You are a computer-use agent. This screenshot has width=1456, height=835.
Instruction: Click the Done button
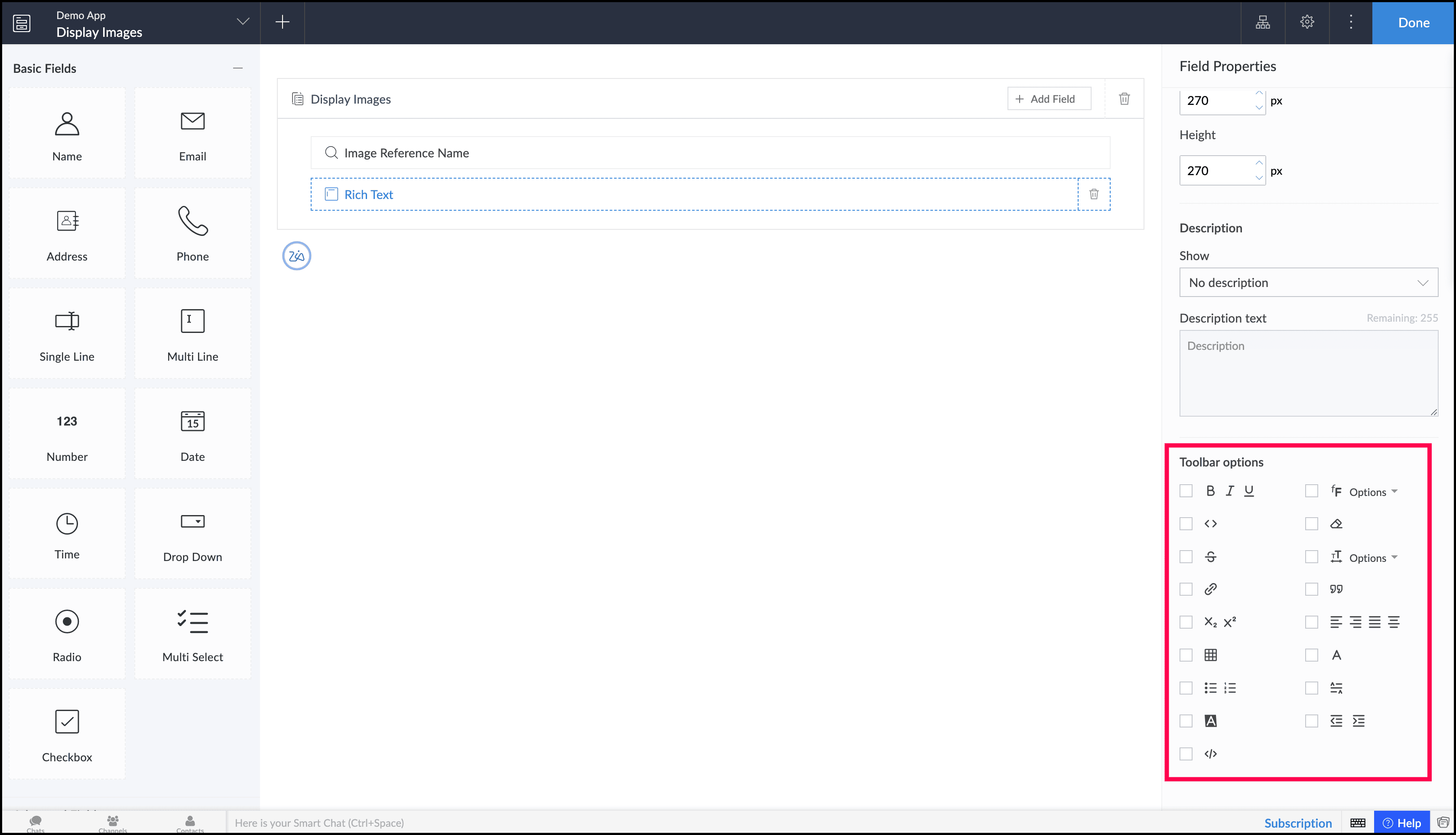pos(1413,23)
